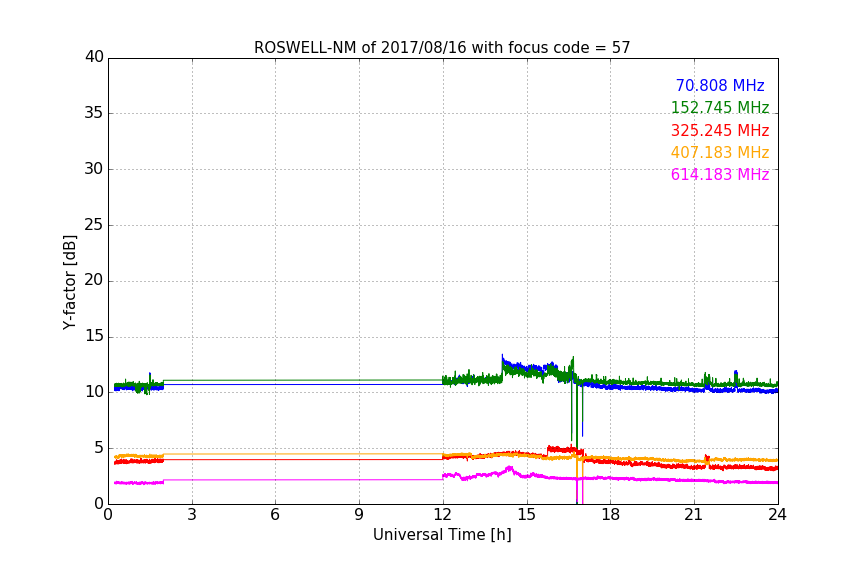
Task: Click the plot title ROSWELL-NM of 2017/08/16
Action: (442, 48)
